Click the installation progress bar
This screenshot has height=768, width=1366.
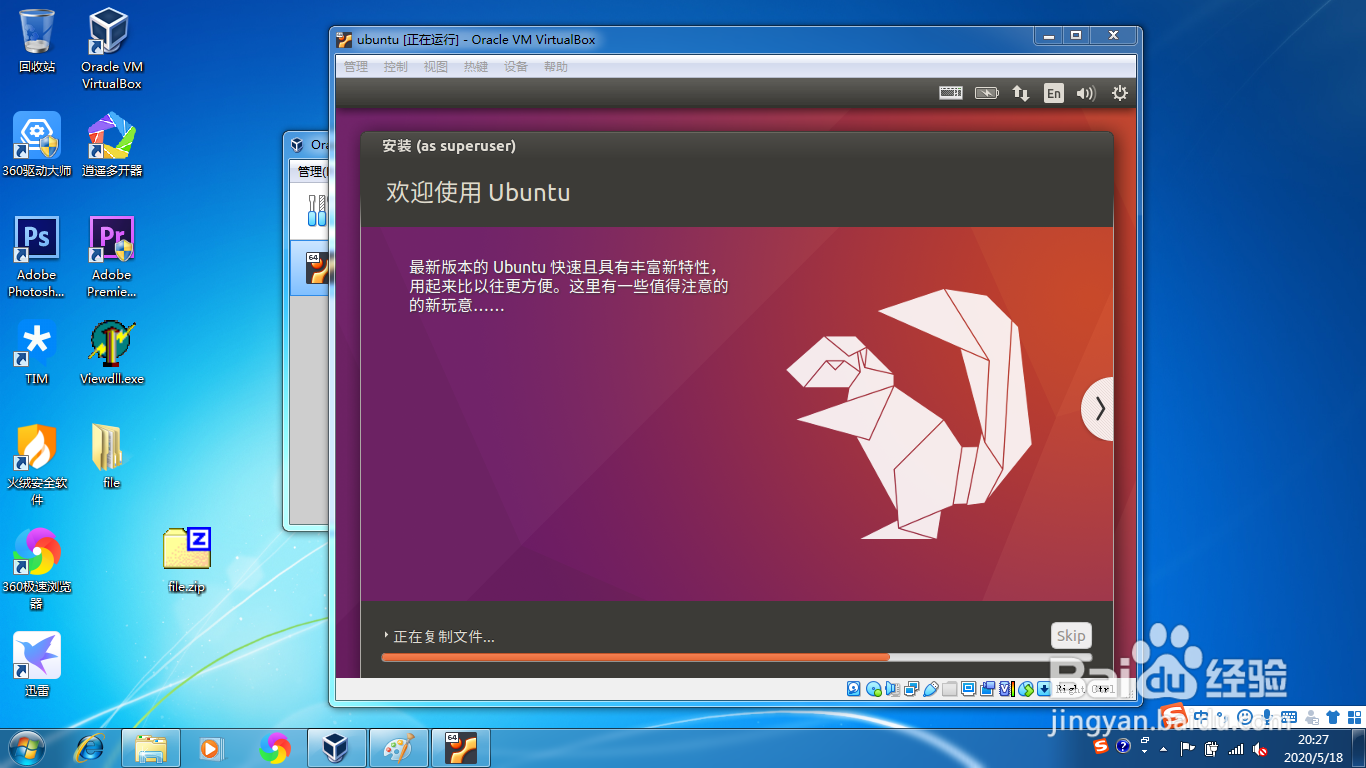click(x=736, y=657)
